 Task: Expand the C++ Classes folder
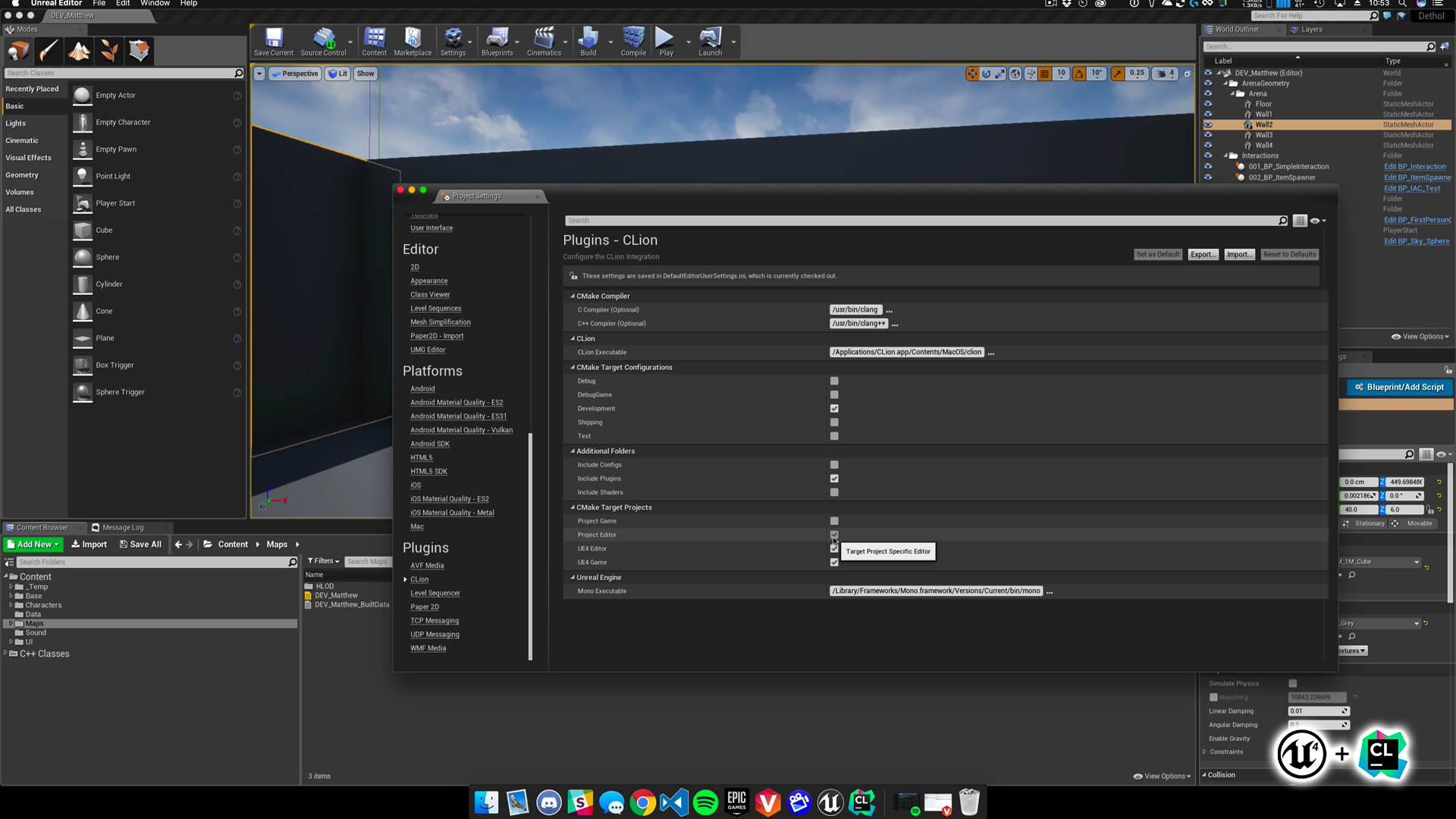pyautogui.click(x=5, y=653)
